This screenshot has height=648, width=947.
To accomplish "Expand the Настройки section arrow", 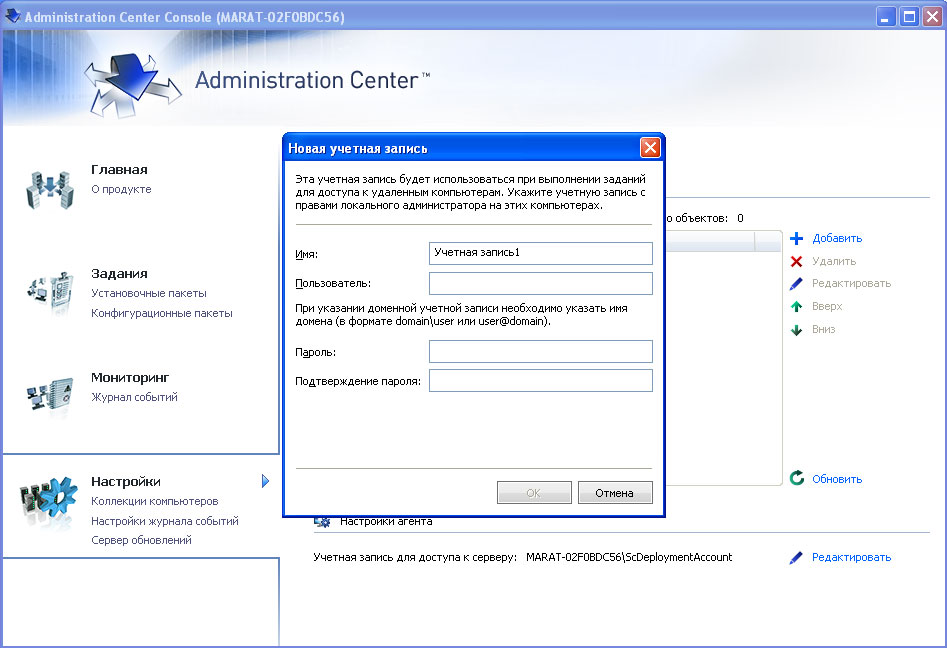I will point(265,481).
